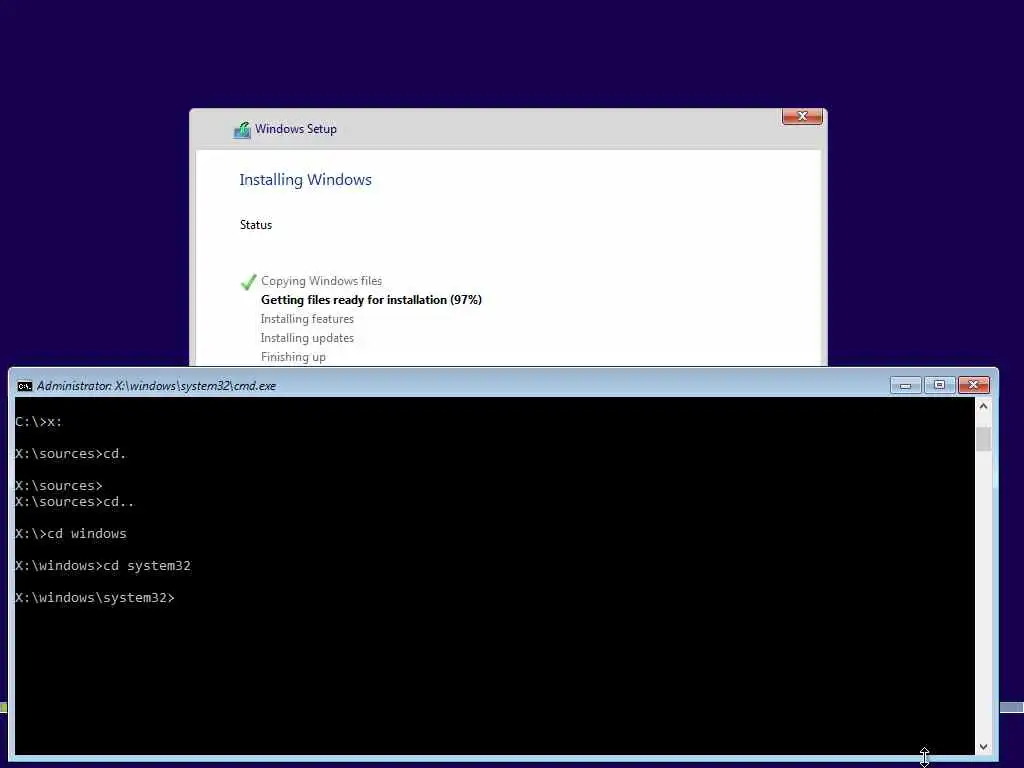Click the 'X:\sources>cd.' console line
Screen dimensions: 1024x768
[x=71, y=454]
